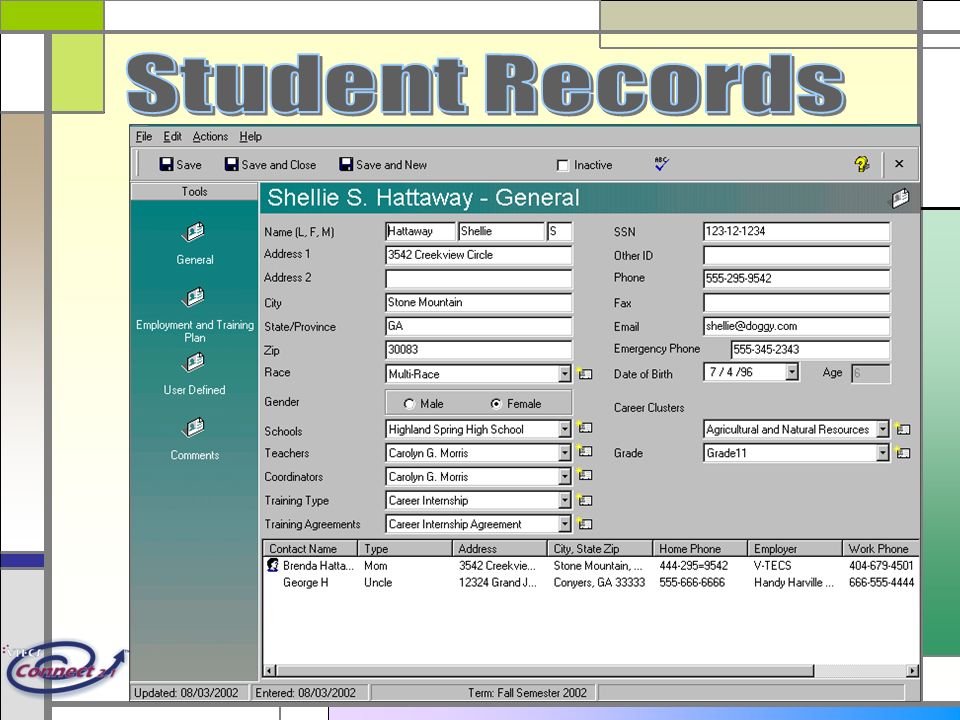Image resolution: width=960 pixels, height=720 pixels.
Task: Click the edit-list icon beside Schools
Action: click(585, 428)
